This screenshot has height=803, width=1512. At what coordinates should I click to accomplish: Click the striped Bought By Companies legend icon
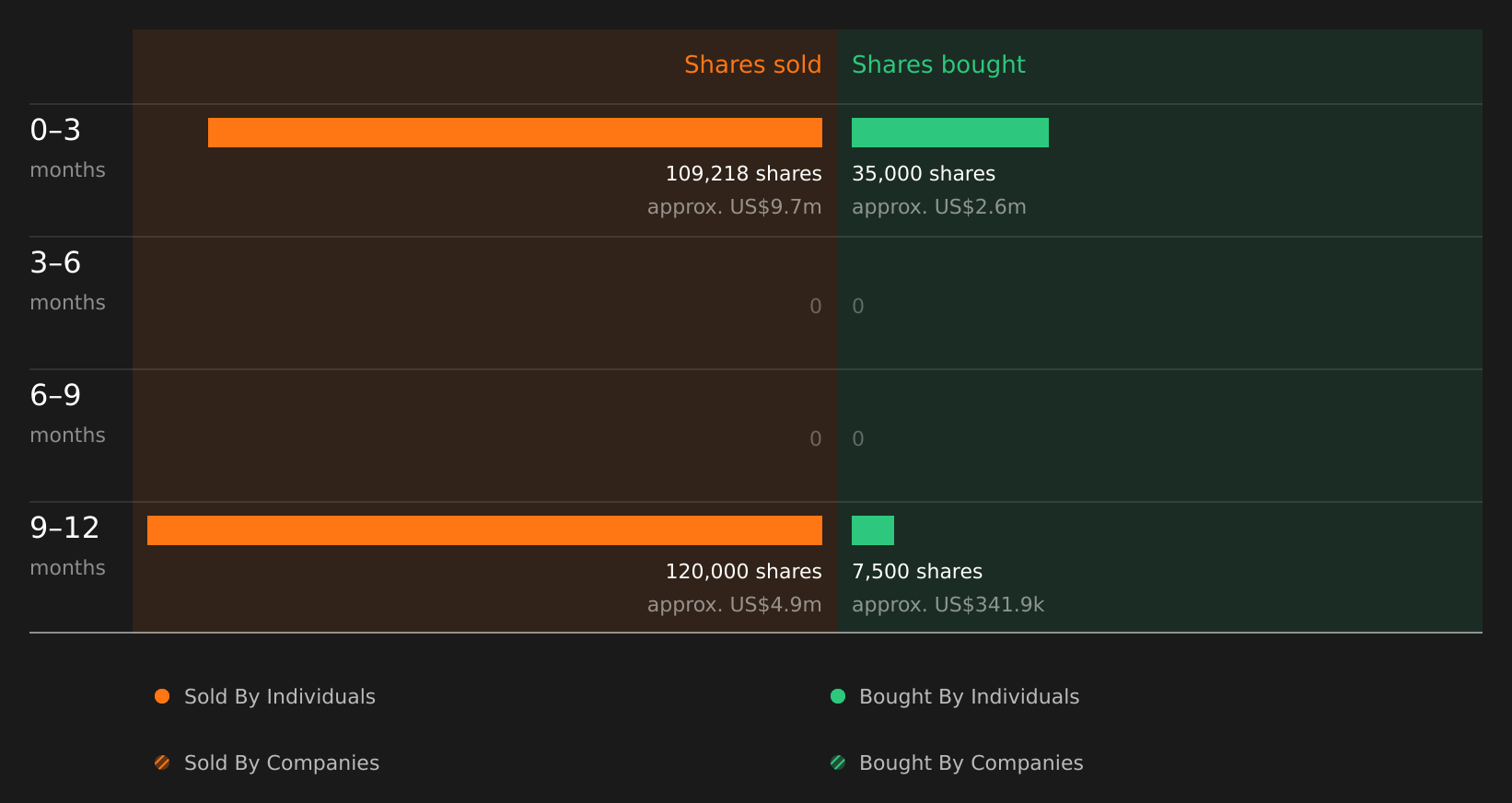point(838,762)
